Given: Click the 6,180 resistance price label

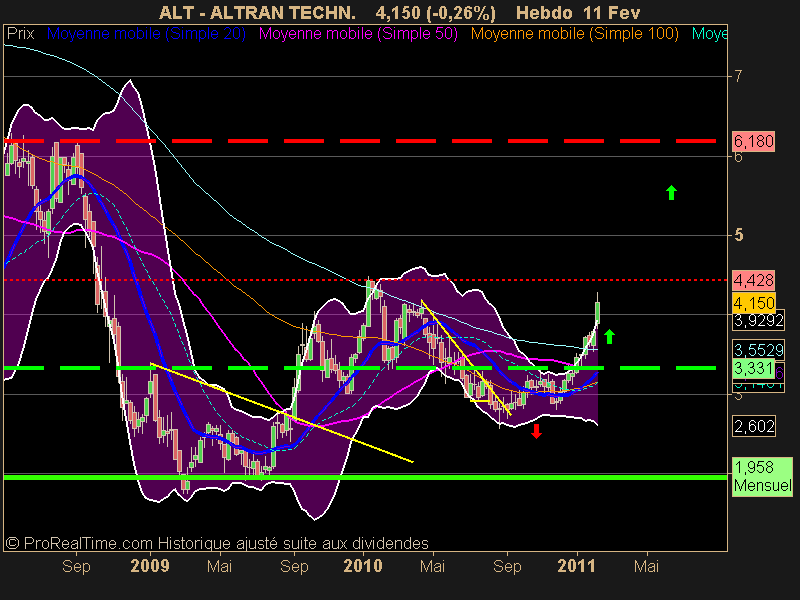Looking at the screenshot, I should pos(754,141).
